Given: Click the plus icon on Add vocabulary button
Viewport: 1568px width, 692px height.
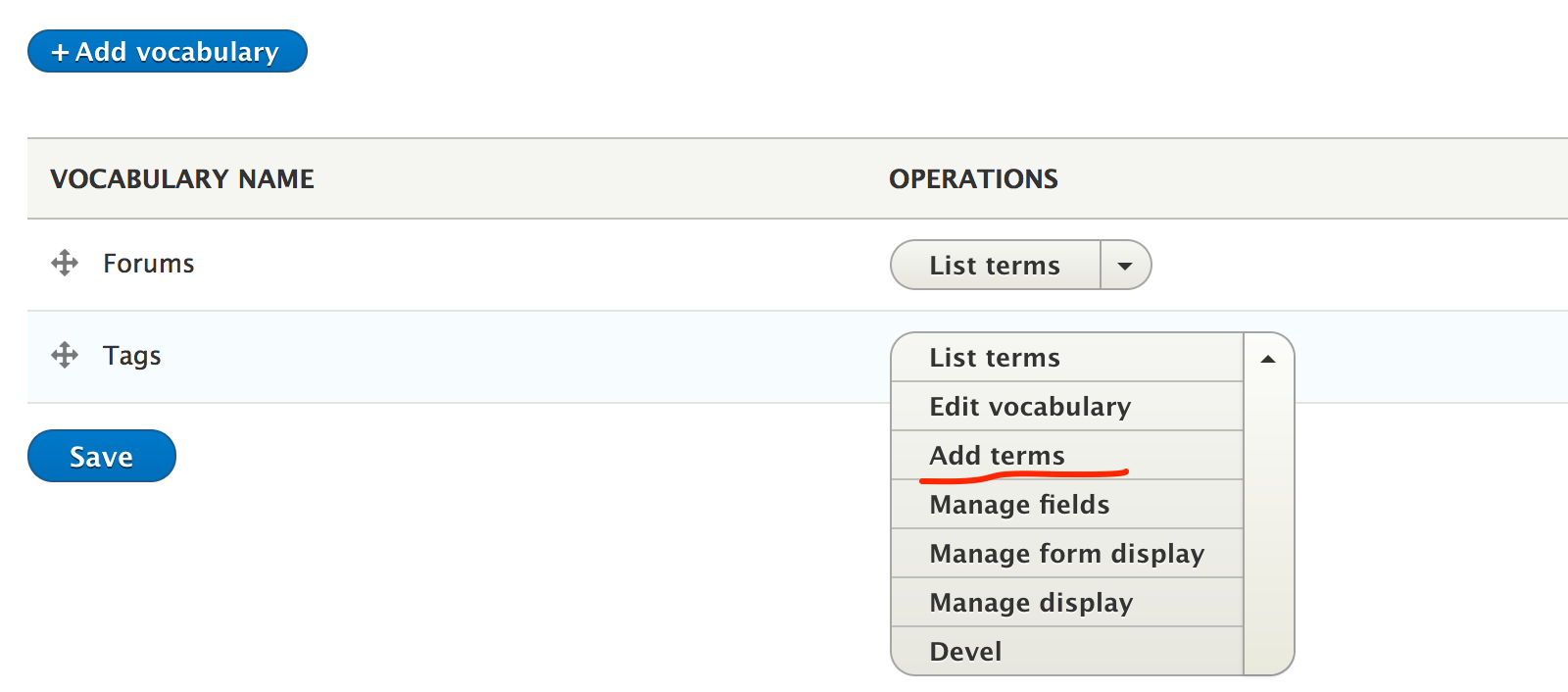Looking at the screenshot, I should pos(61,51).
